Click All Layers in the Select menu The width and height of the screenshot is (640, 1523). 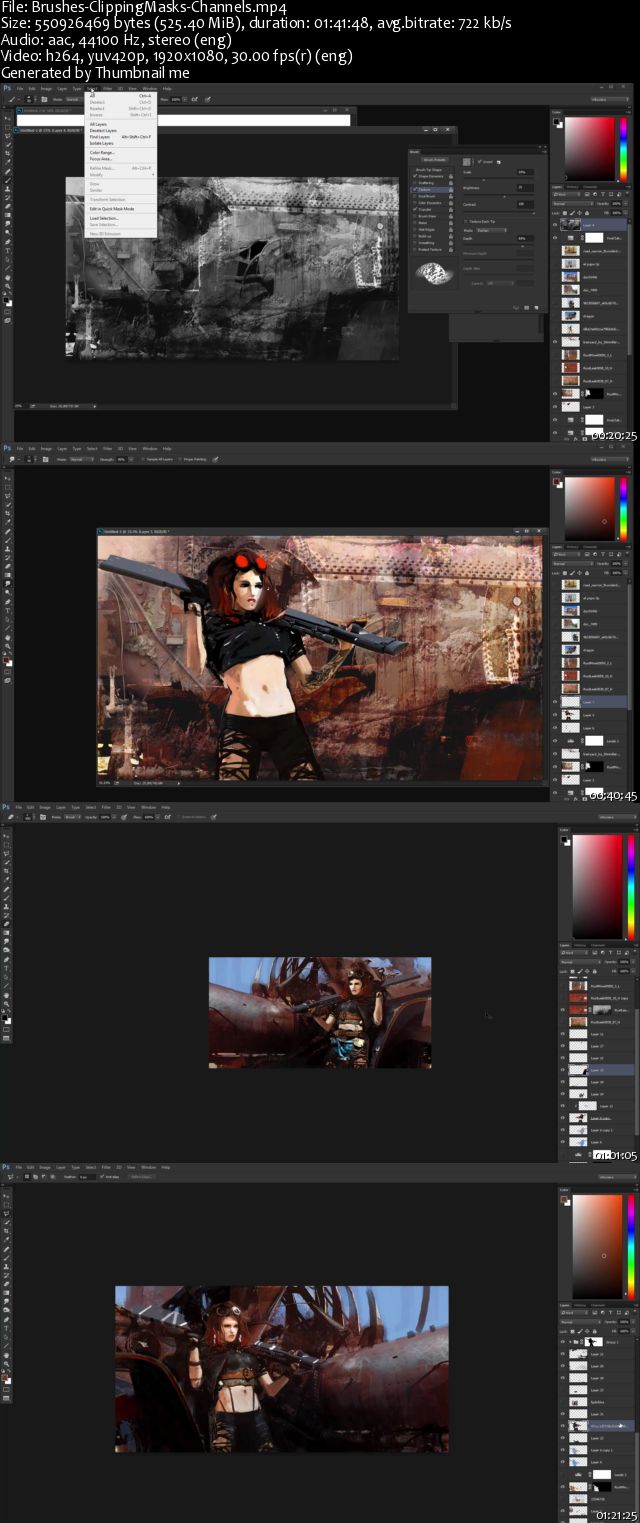(98, 124)
